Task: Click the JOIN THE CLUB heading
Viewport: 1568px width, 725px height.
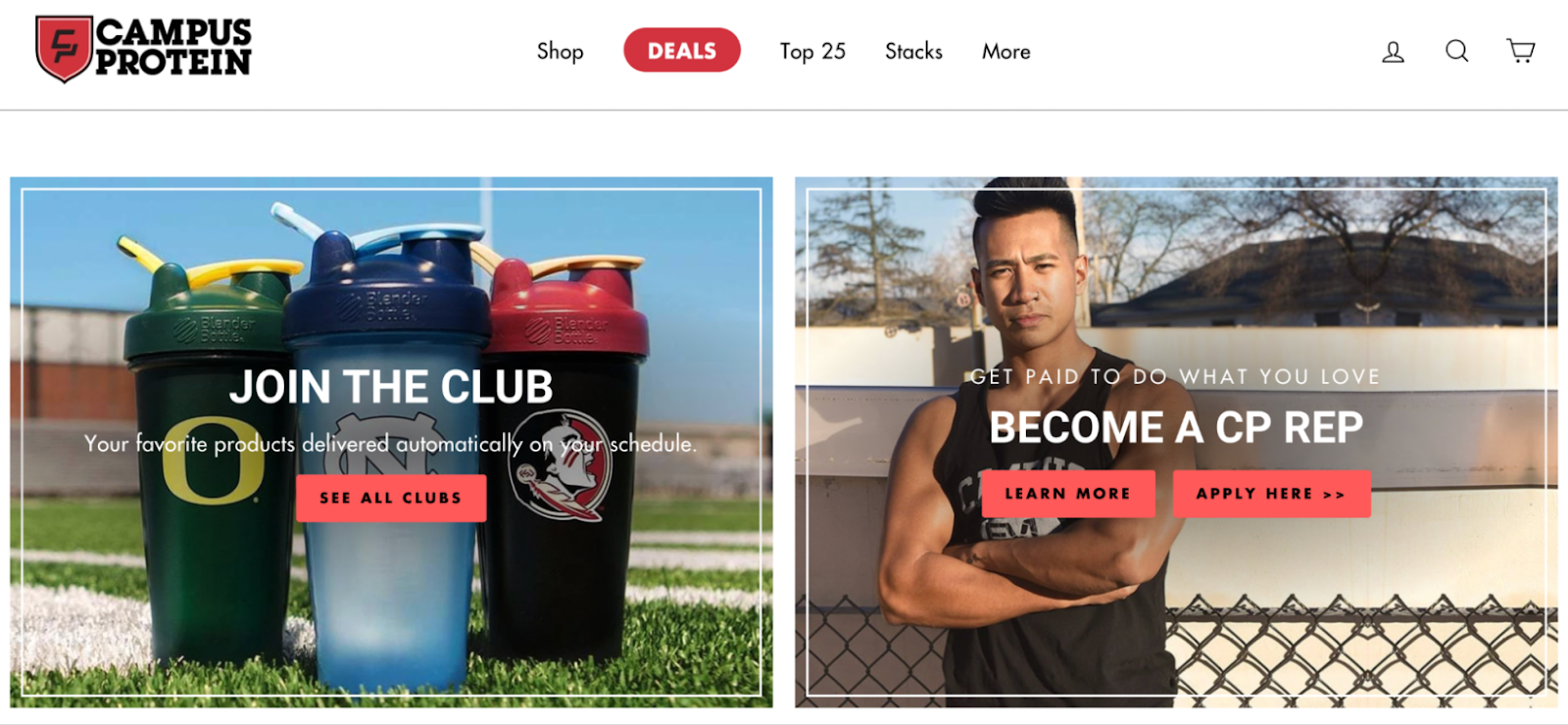Action: click(391, 387)
